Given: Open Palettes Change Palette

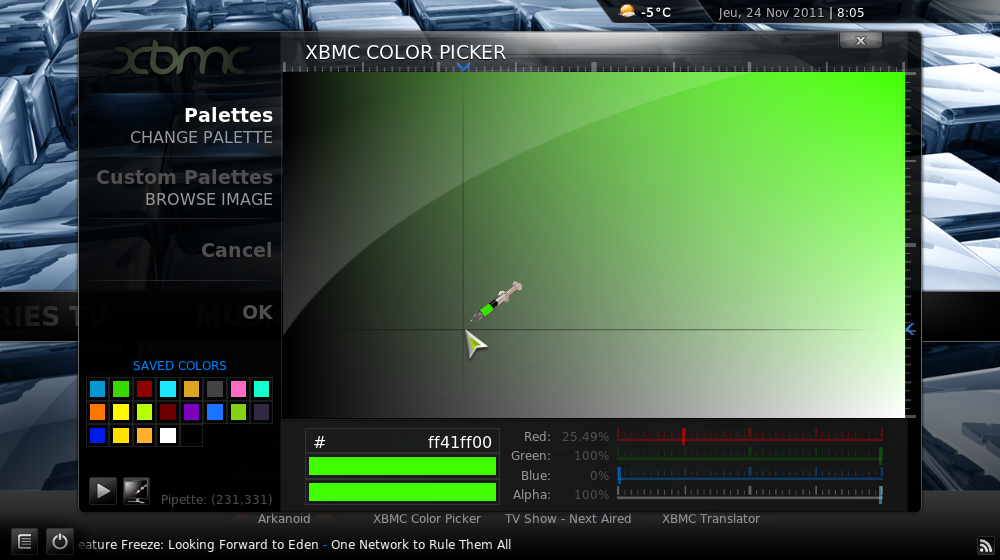Looking at the screenshot, I should [x=181, y=125].
